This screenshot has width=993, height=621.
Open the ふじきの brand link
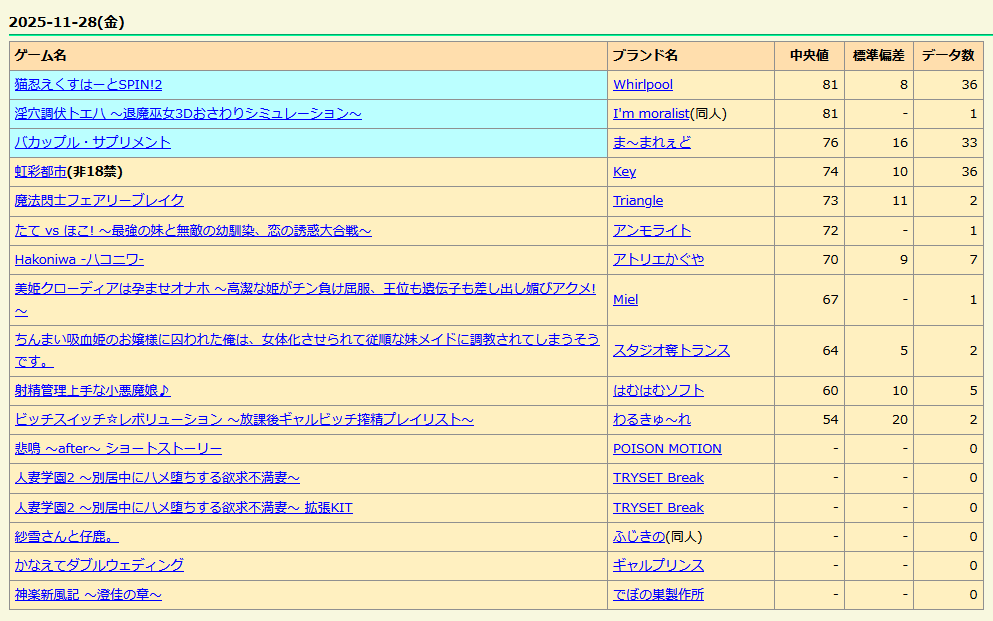[639, 536]
